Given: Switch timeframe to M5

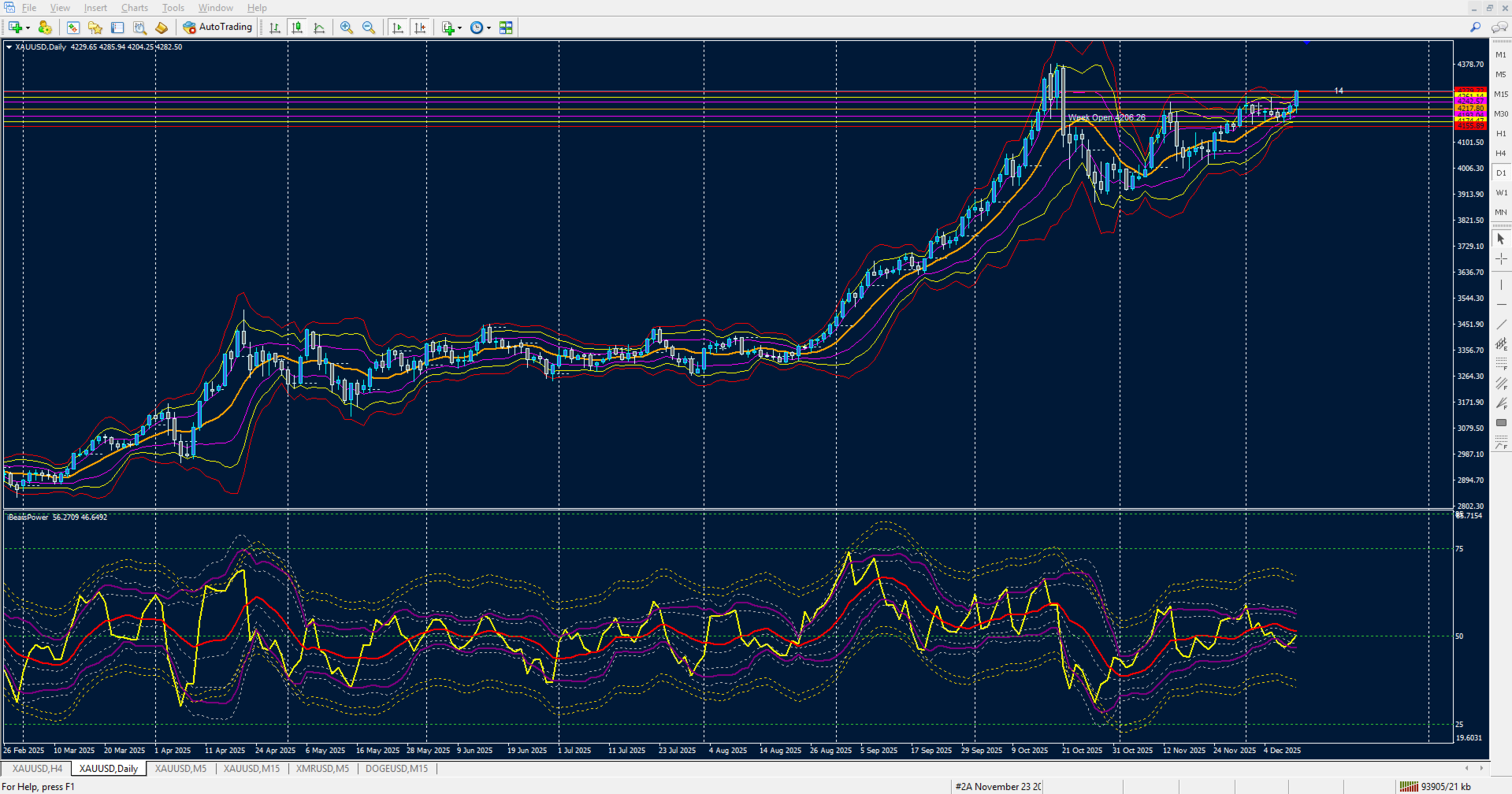Looking at the screenshot, I should (x=1501, y=75).
